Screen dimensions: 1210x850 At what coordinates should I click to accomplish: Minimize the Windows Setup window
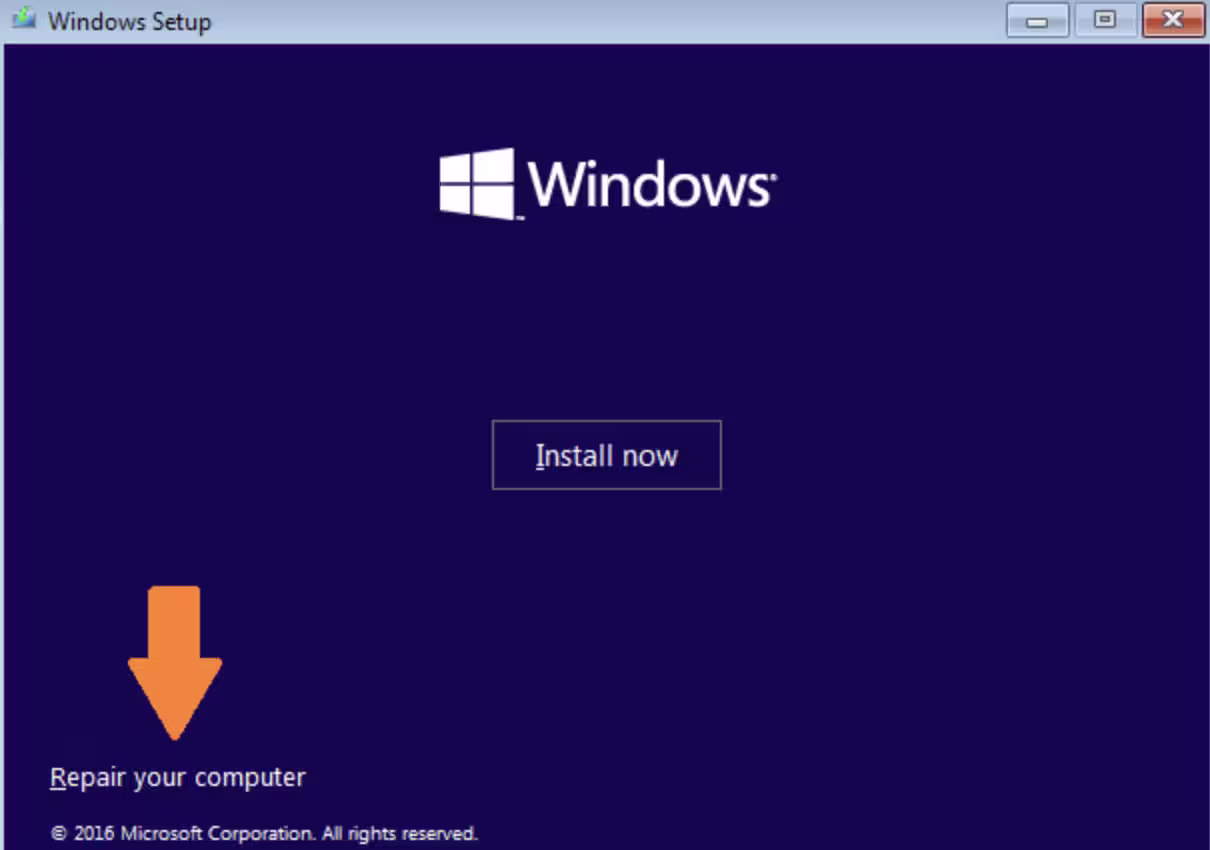click(x=1038, y=19)
